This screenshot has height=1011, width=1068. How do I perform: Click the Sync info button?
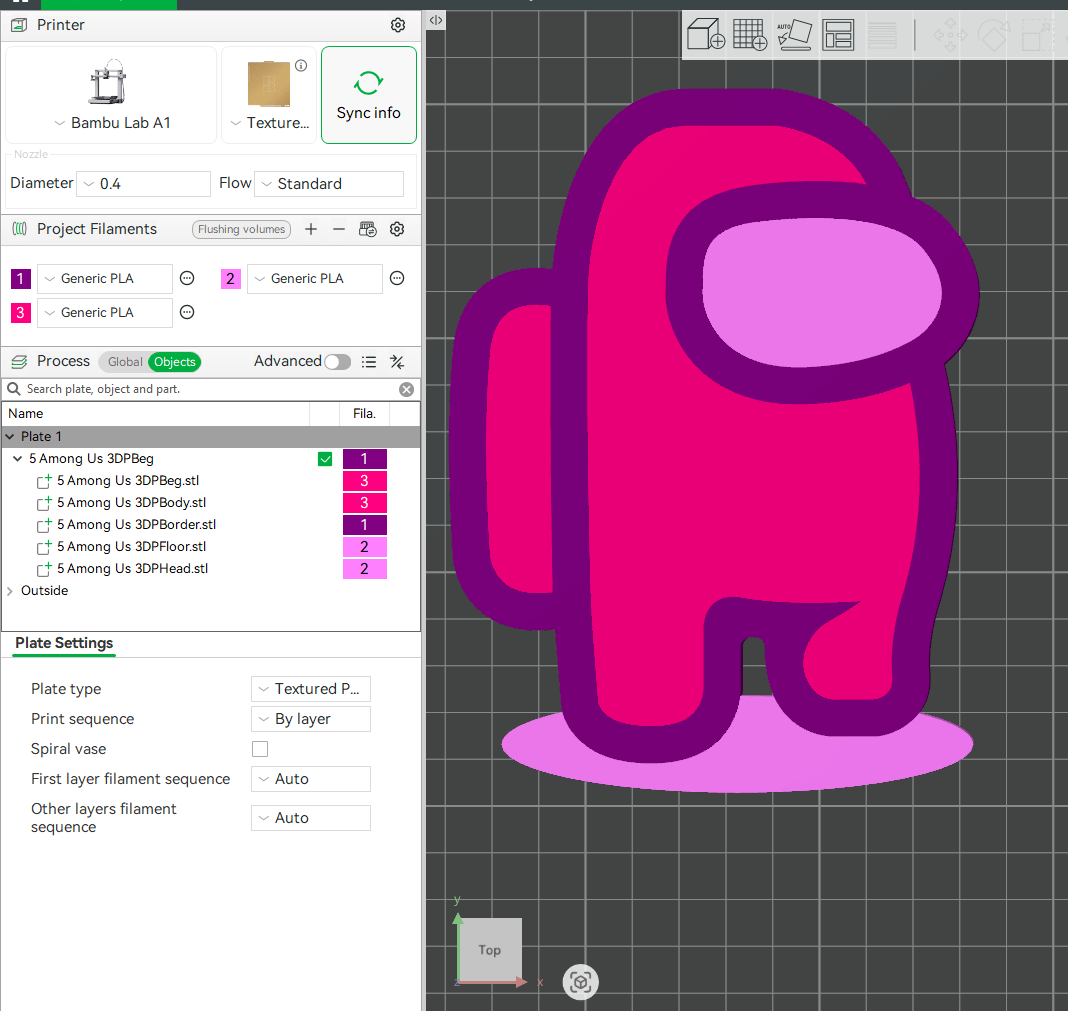(x=368, y=95)
